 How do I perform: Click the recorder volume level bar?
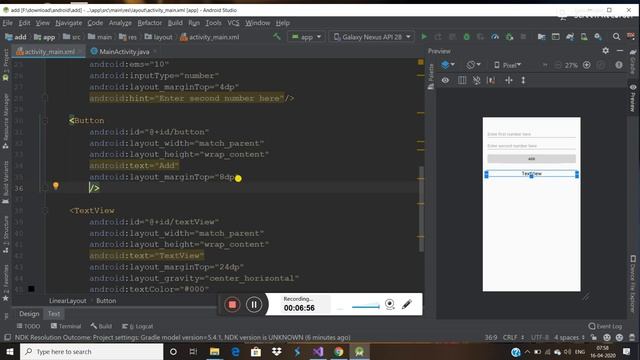point(366,307)
